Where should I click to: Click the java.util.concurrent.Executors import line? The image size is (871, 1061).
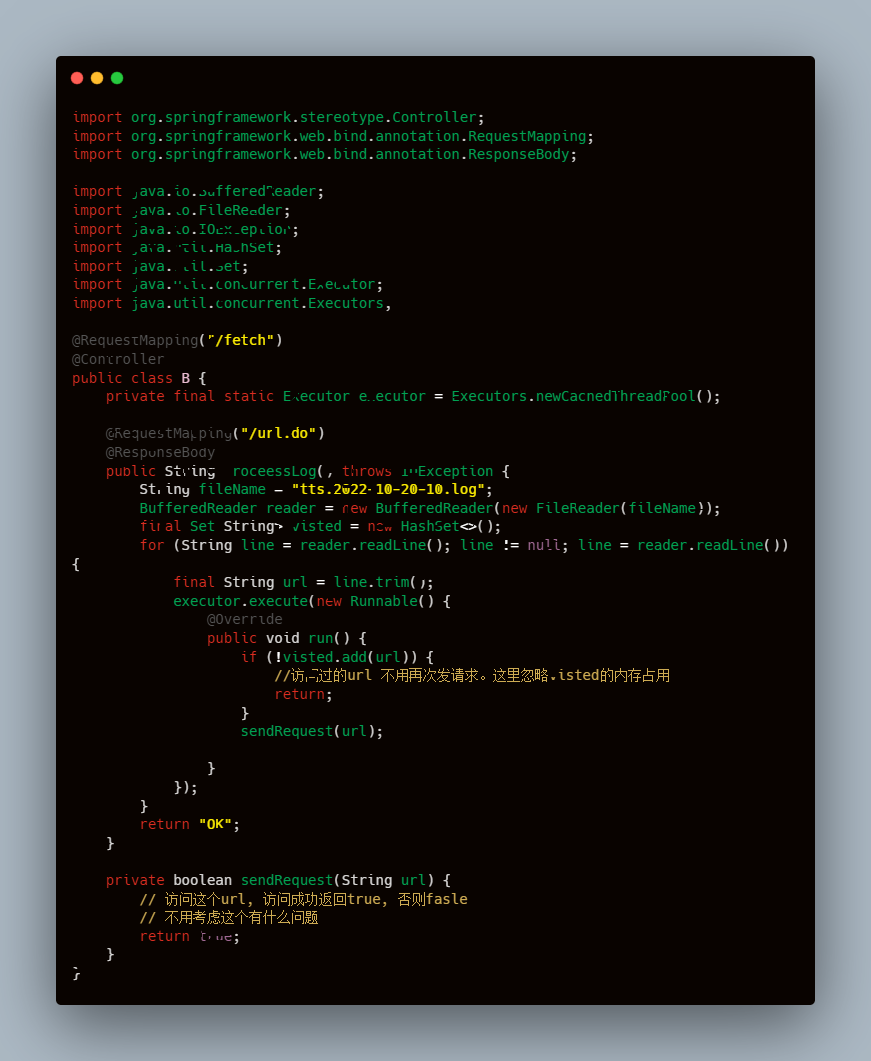(232, 303)
